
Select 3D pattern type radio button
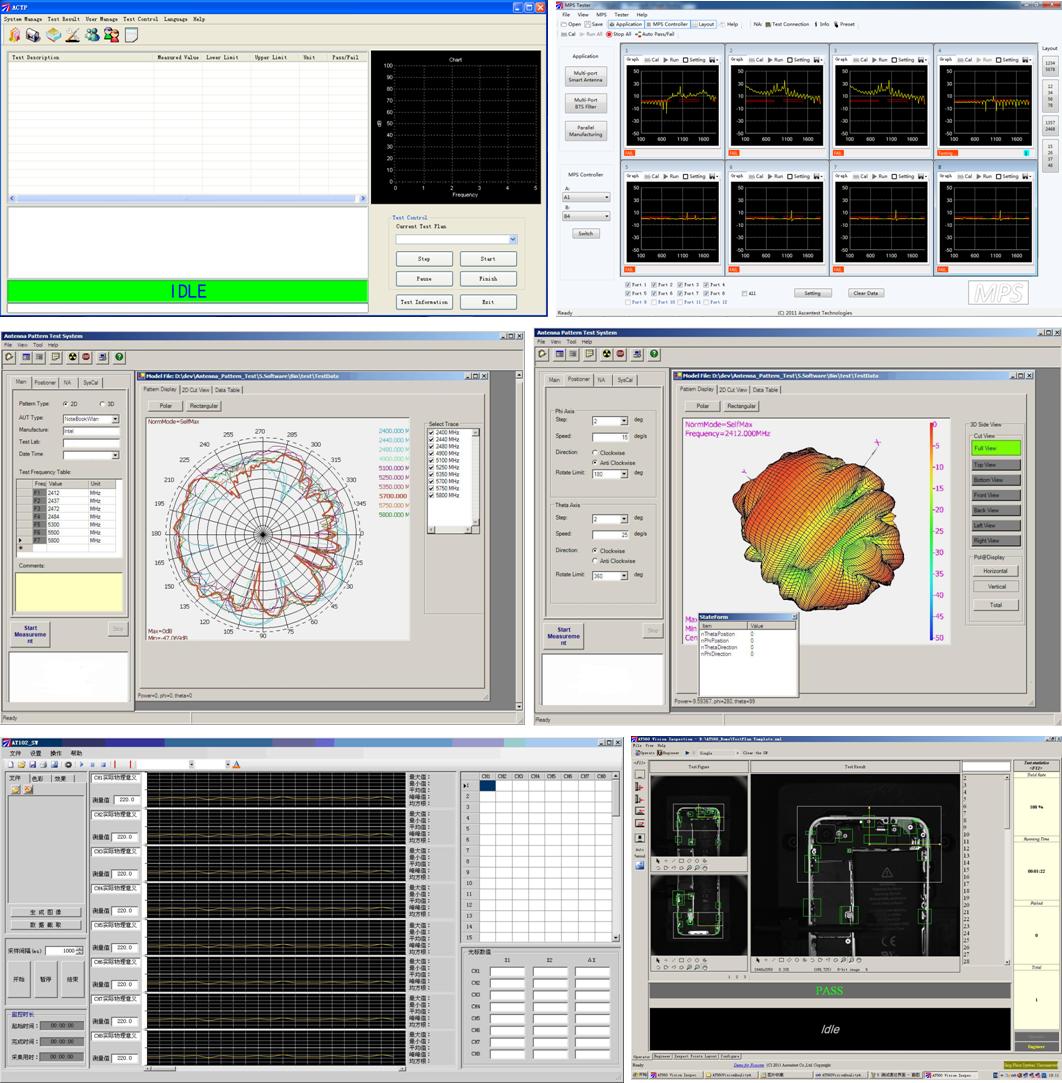click(102, 404)
